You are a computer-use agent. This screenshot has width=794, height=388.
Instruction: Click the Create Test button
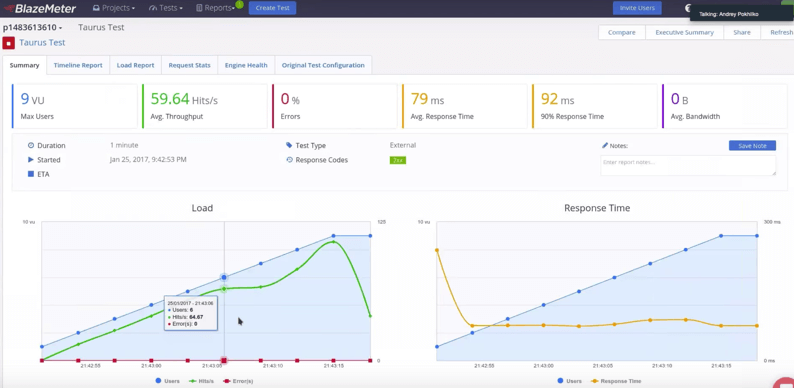pos(272,8)
